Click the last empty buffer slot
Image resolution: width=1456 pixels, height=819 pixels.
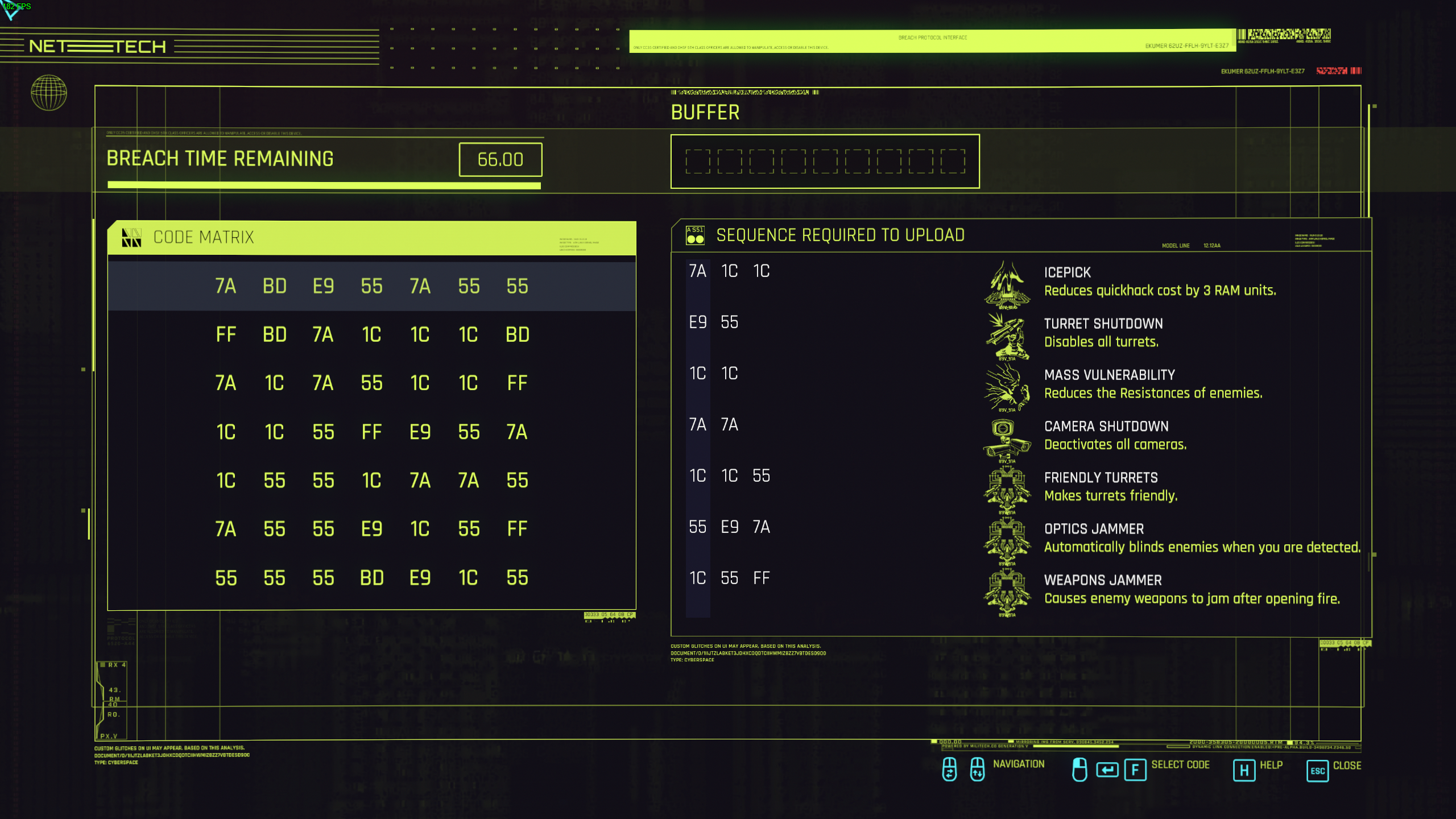pos(953,162)
